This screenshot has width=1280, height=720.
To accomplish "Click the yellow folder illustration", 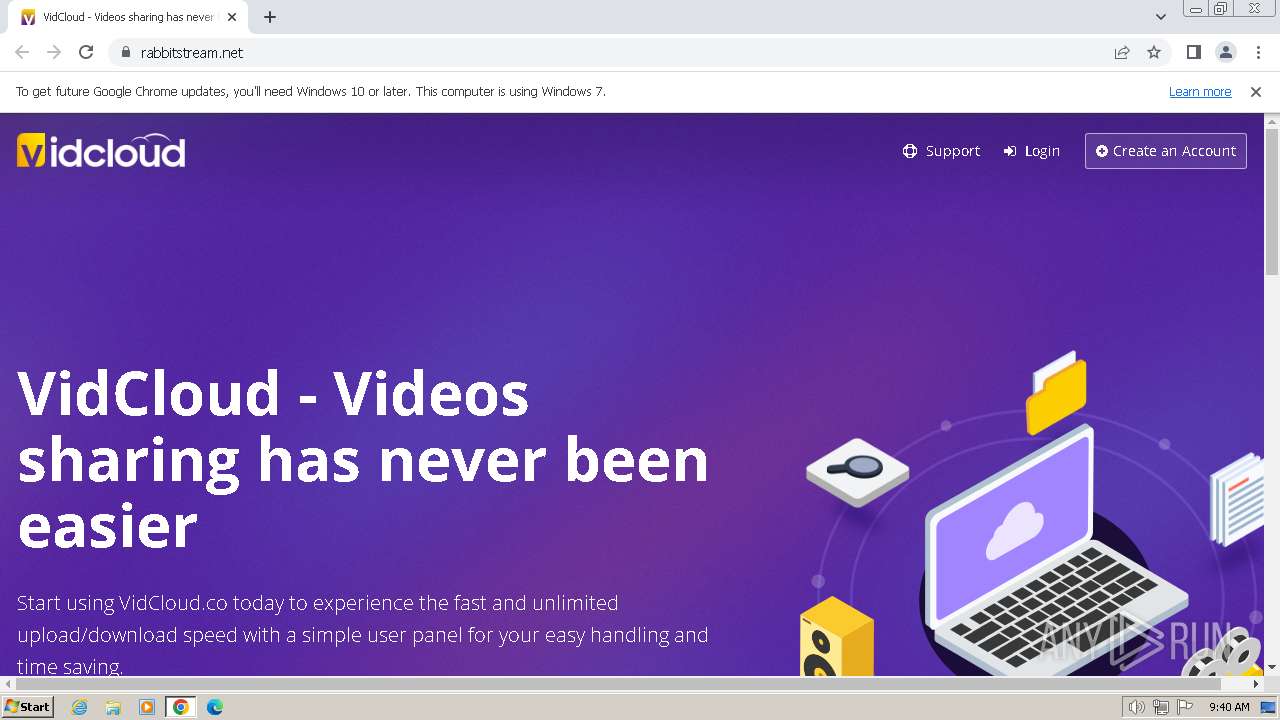I will (1056, 392).
